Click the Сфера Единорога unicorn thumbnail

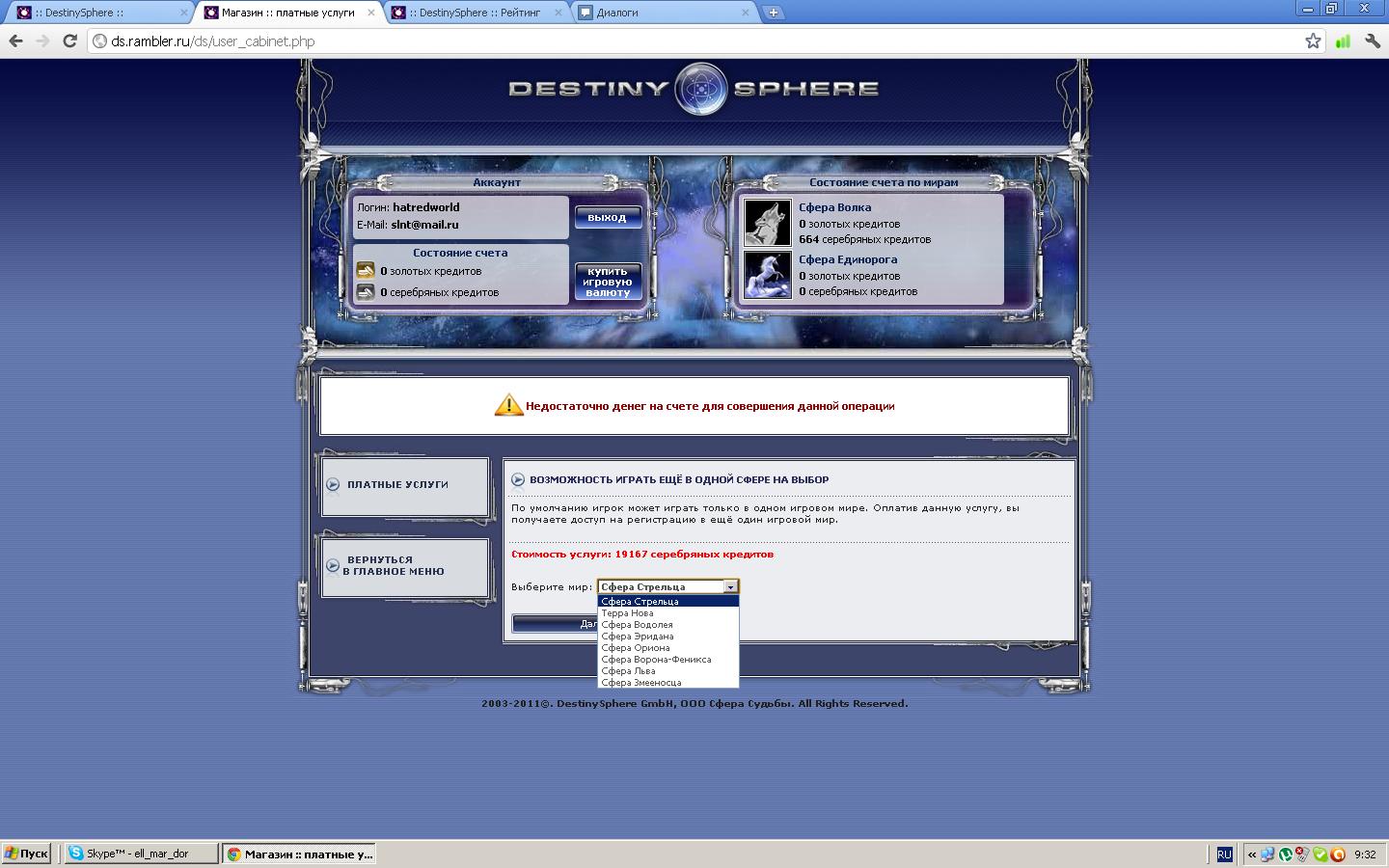768,275
